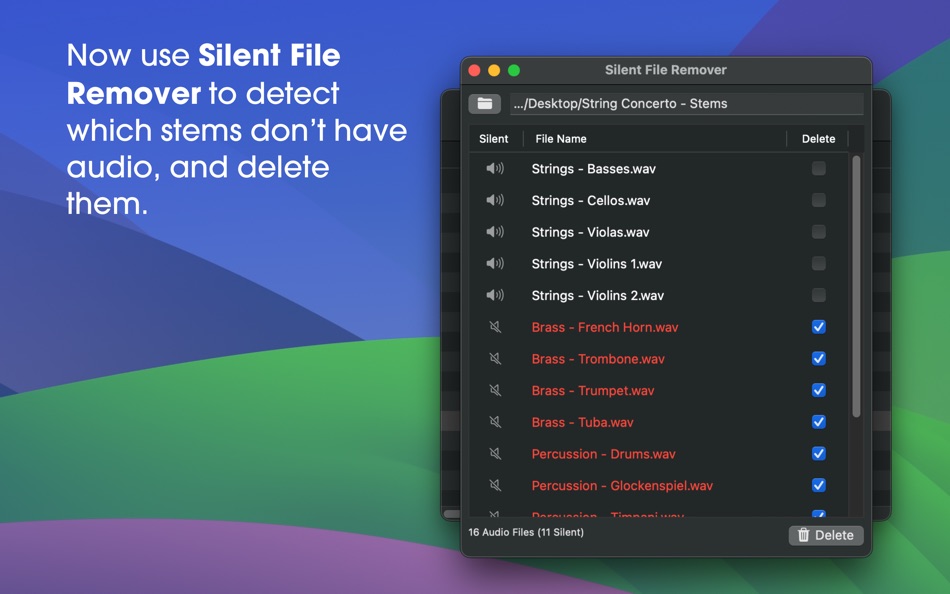Select Strings - Violins 2.wav file name
This screenshot has height=594, width=950.
[x=597, y=296]
